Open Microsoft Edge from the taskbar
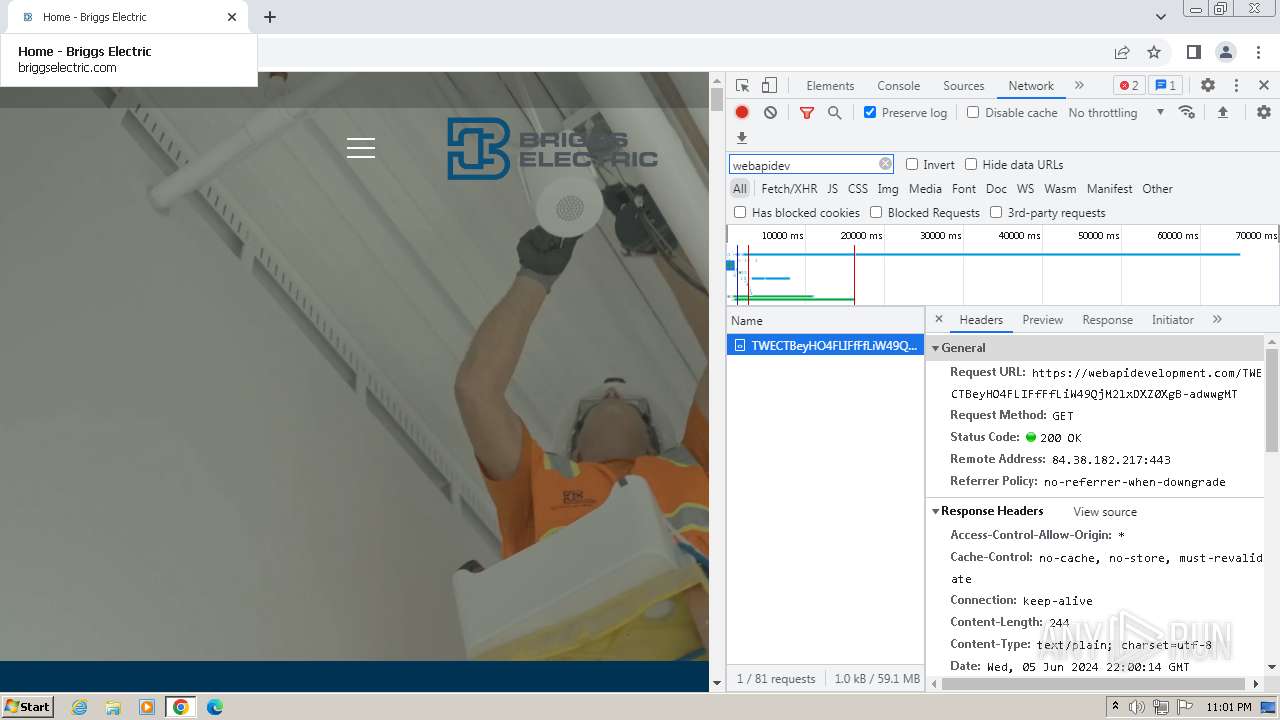Image resolution: width=1280 pixels, height=720 pixels. 215,707
